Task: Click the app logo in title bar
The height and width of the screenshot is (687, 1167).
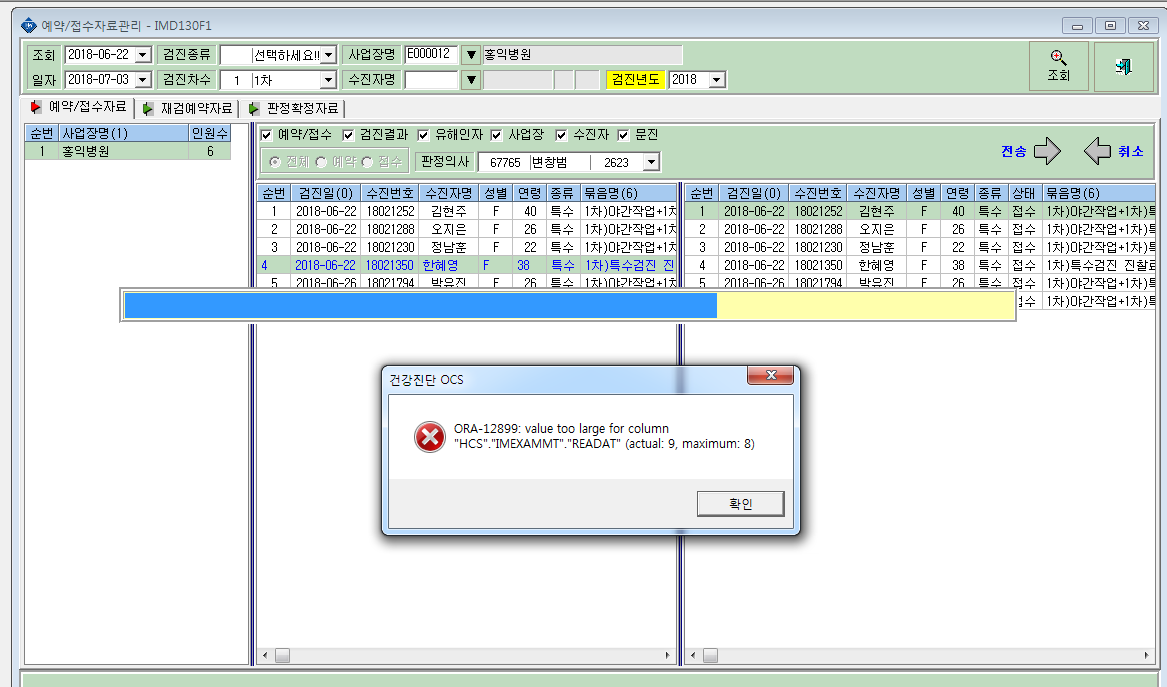Action: (x=28, y=25)
